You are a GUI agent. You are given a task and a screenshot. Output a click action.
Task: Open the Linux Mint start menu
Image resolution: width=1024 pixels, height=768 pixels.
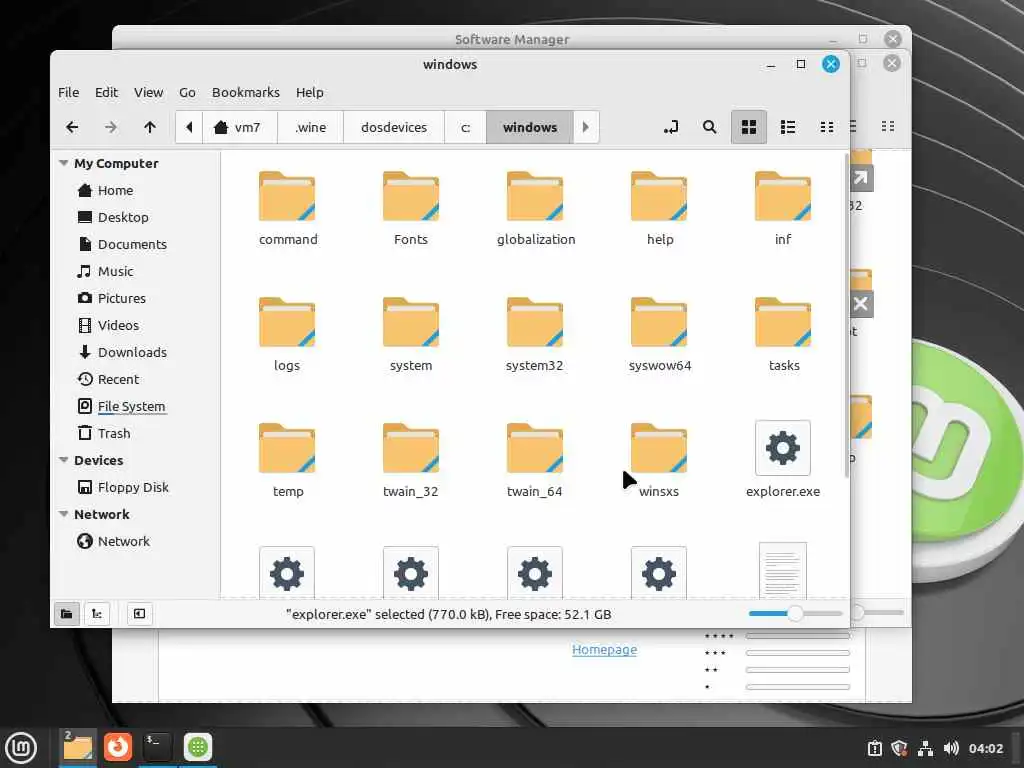[x=21, y=748]
